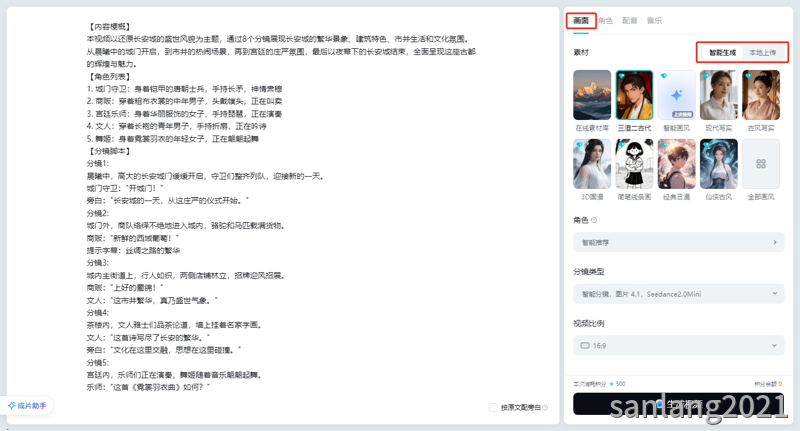Screen dimensions: 800x431
Task: Open the 分镜类型 dropdown
Action: coord(679,294)
